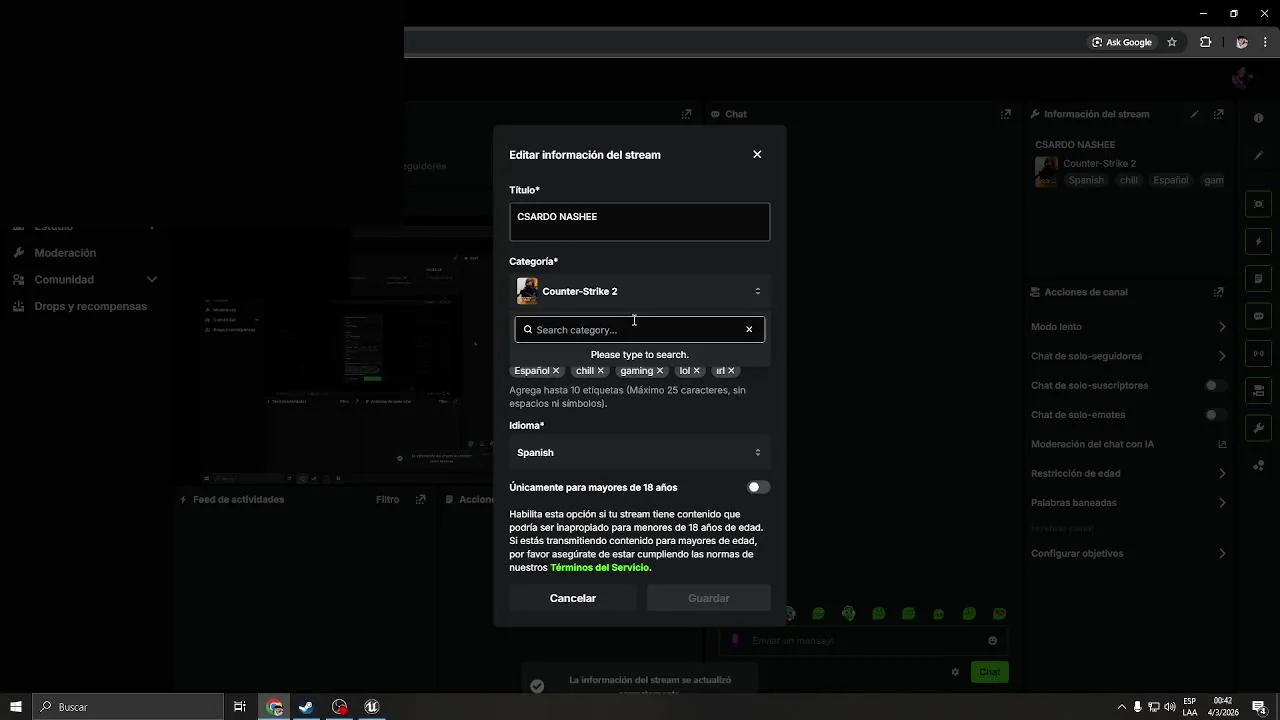Toggle Chat de solo-emotes
This screenshot has height=720, width=1280.
1215,414
